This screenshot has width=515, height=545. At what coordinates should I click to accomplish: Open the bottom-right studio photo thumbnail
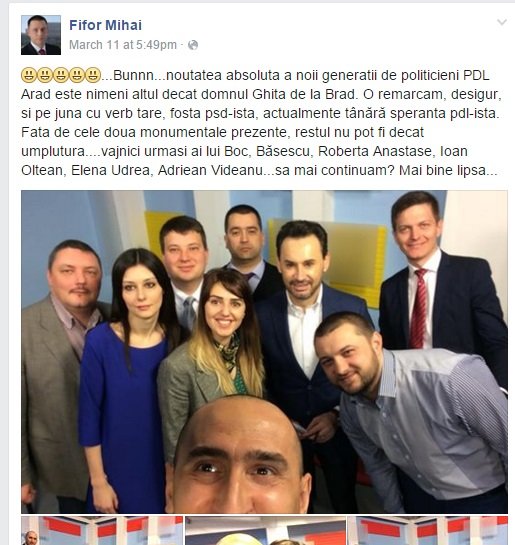click(427, 530)
